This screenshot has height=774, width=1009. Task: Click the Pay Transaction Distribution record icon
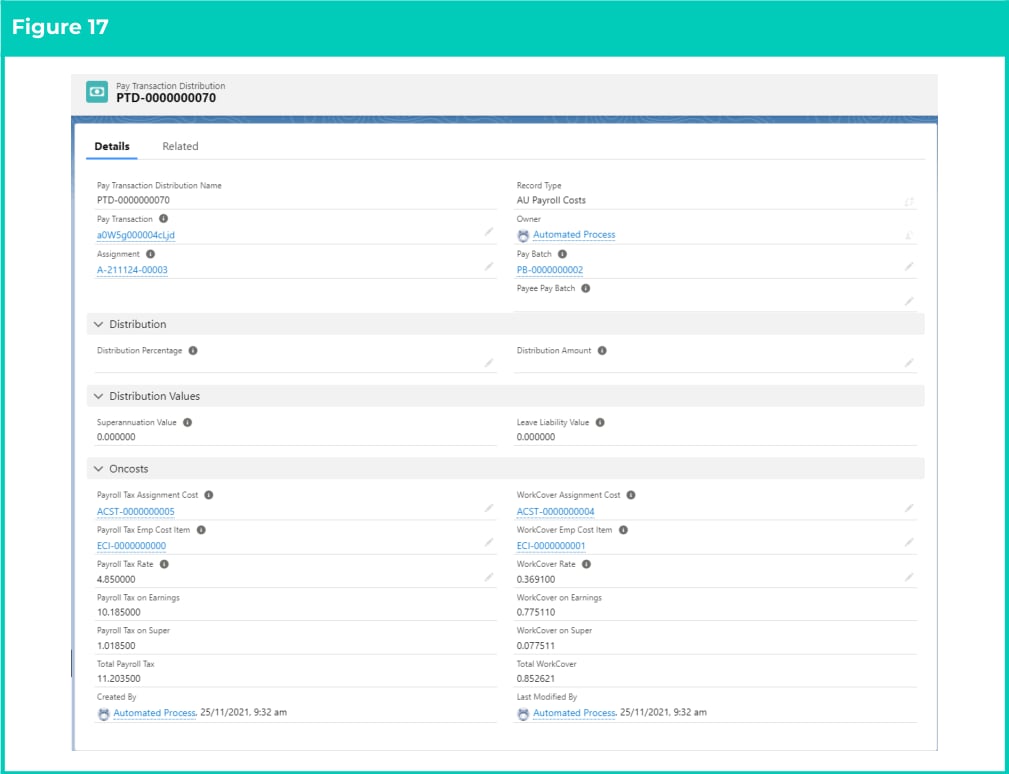pos(97,92)
